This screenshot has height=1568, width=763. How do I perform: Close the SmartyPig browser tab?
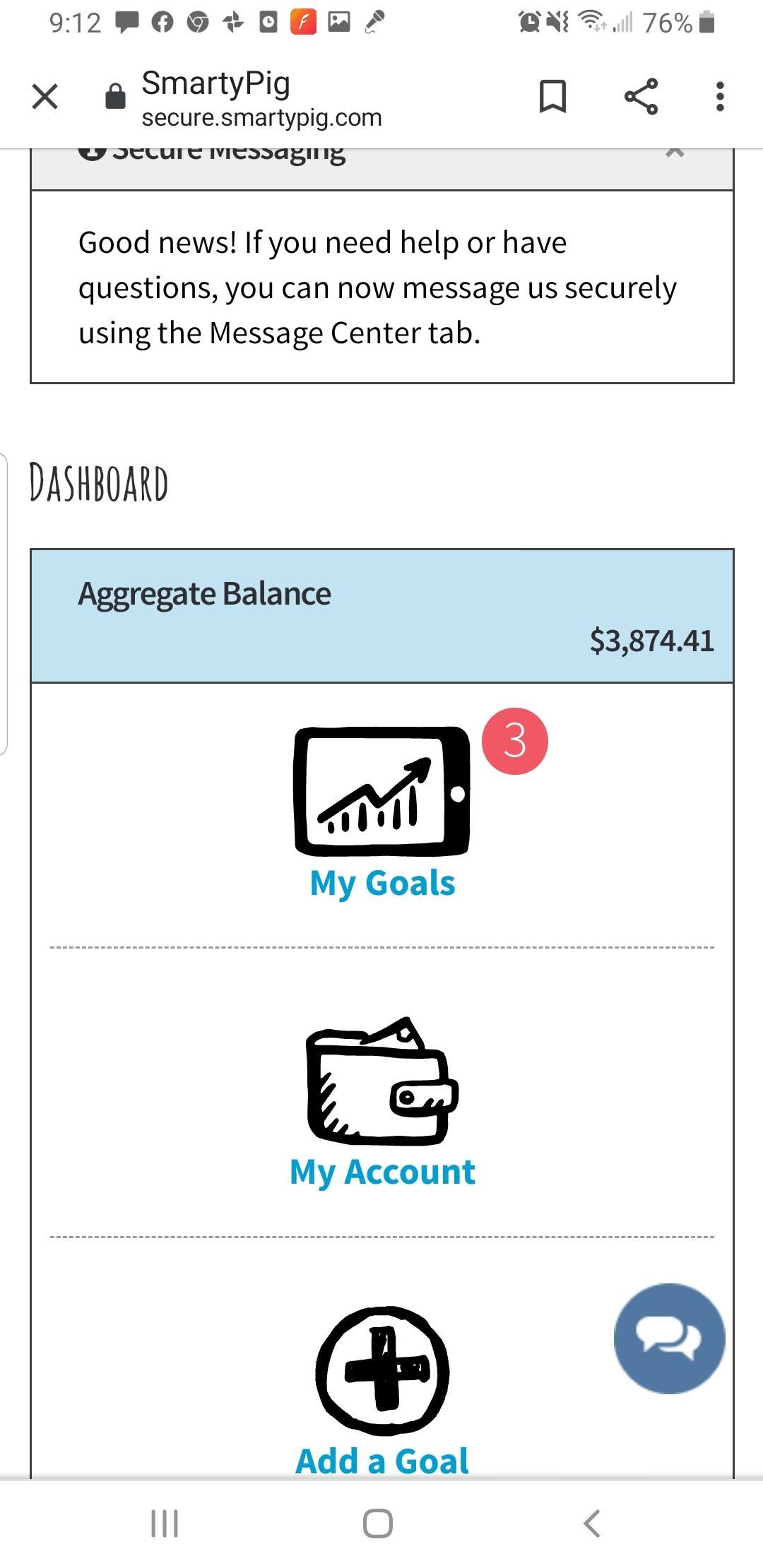click(x=45, y=97)
